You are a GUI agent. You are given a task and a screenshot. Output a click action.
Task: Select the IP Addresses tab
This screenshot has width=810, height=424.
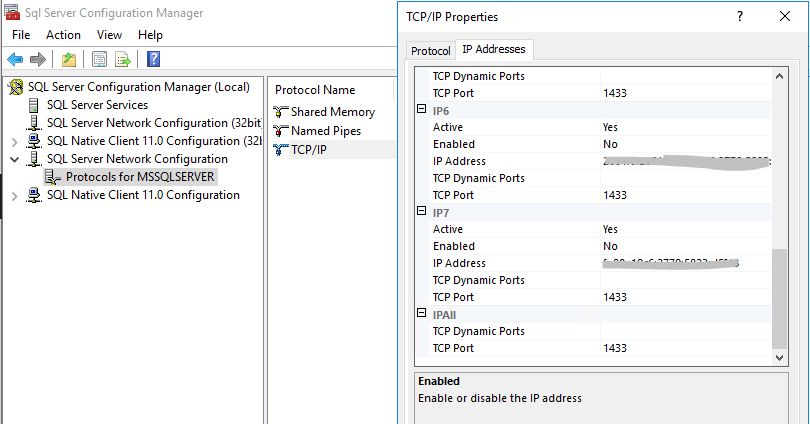pos(494,49)
